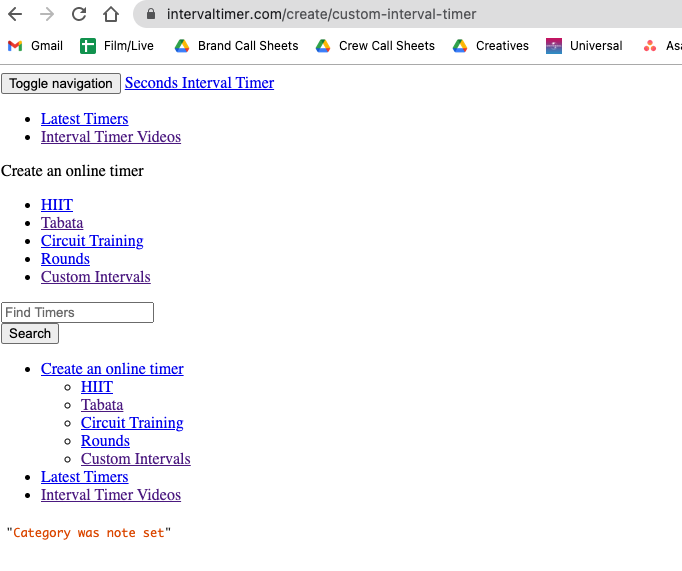Click the Toggle navigation button
The height and width of the screenshot is (571, 682).
61,83
